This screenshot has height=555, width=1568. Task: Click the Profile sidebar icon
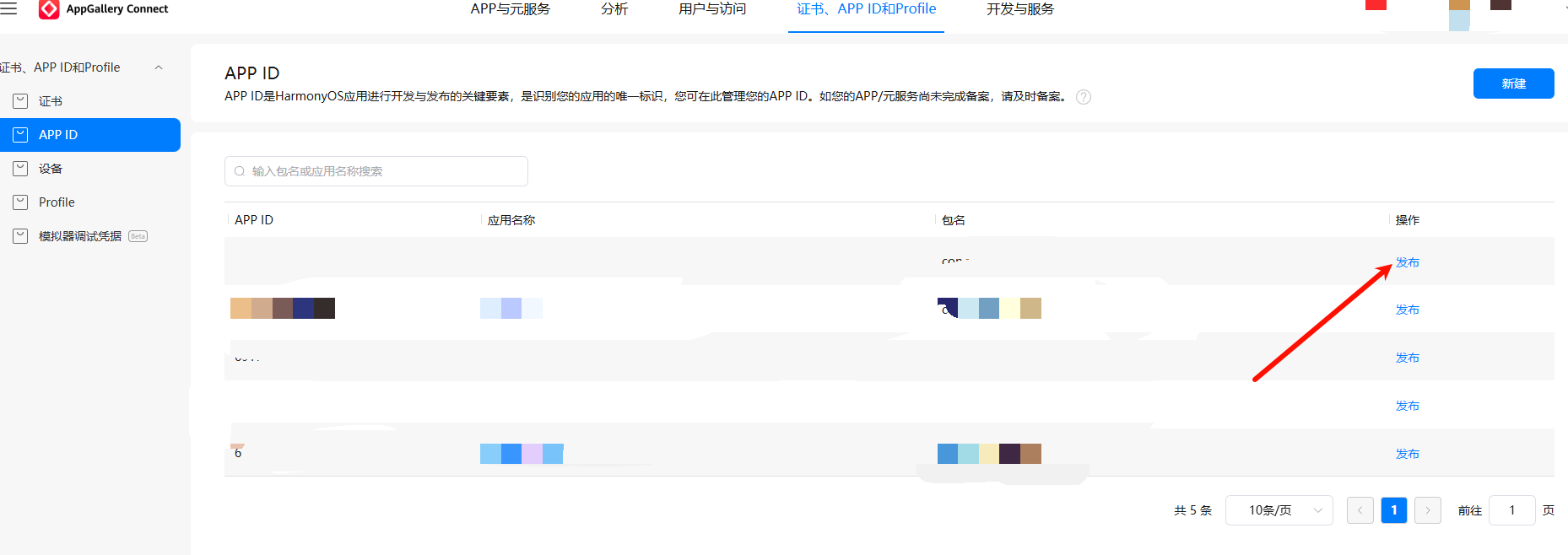point(21,202)
